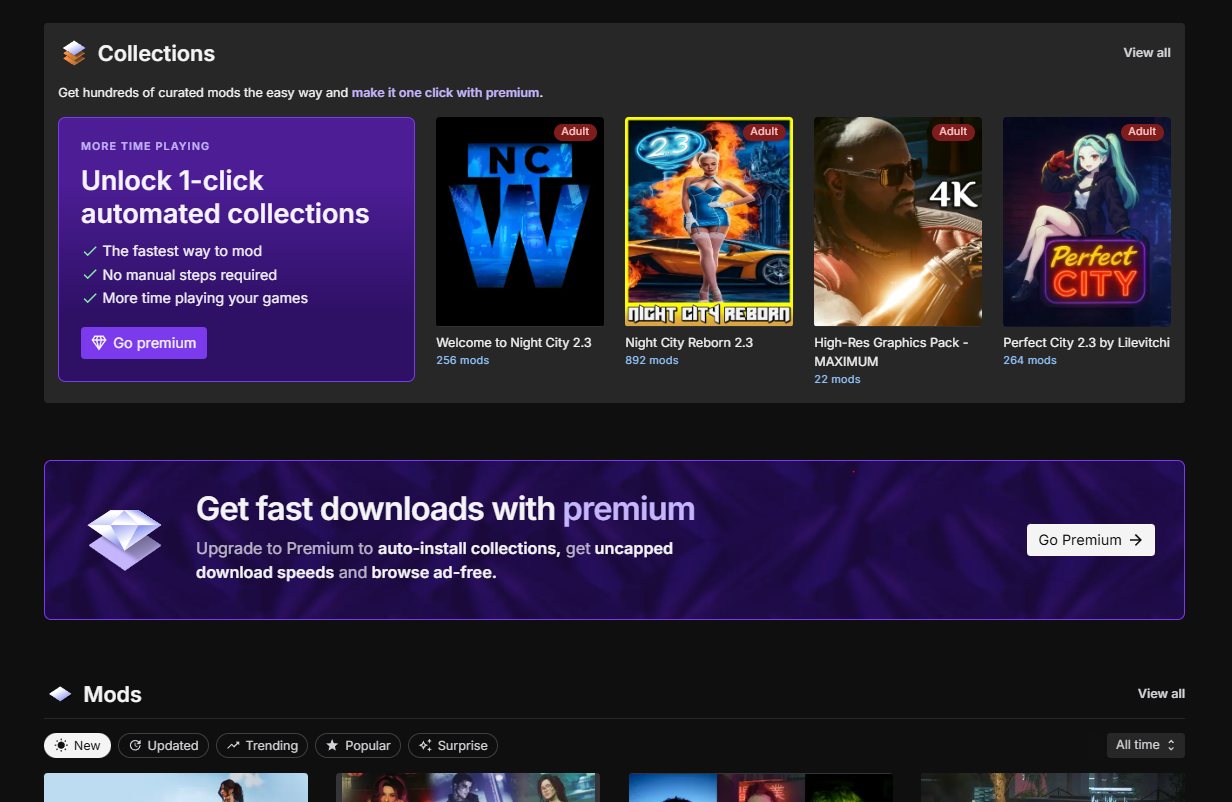Click the Mods section diamond icon
Screen dimensions: 1232x802
[x=60, y=694]
